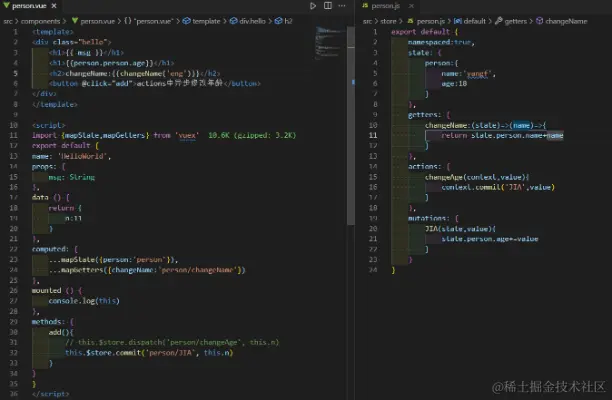The image size is (612, 400).
Task: Click 'state.person.age+=value' line
Action: pyautogui.click(x=490, y=239)
